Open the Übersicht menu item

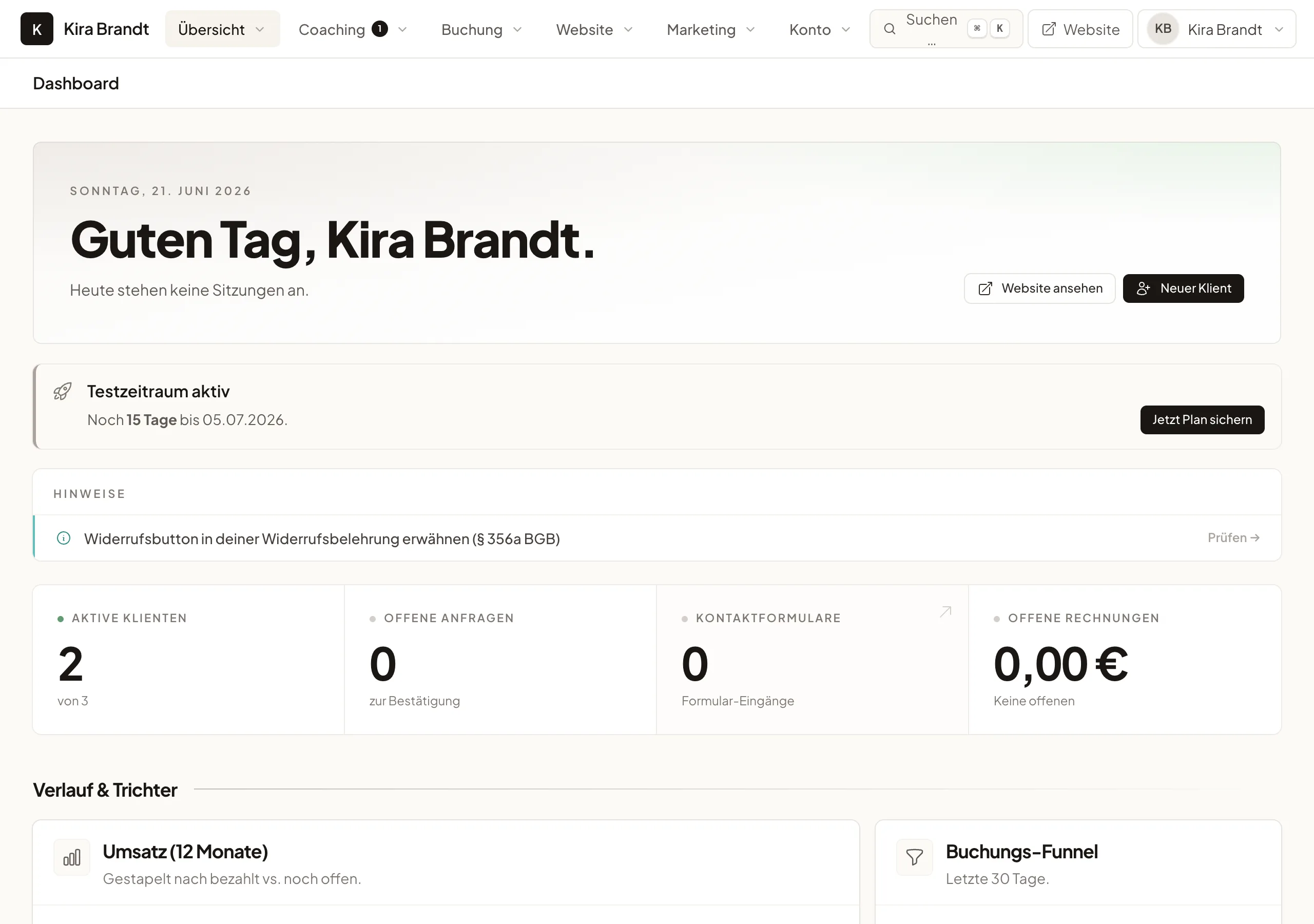(223, 29)
